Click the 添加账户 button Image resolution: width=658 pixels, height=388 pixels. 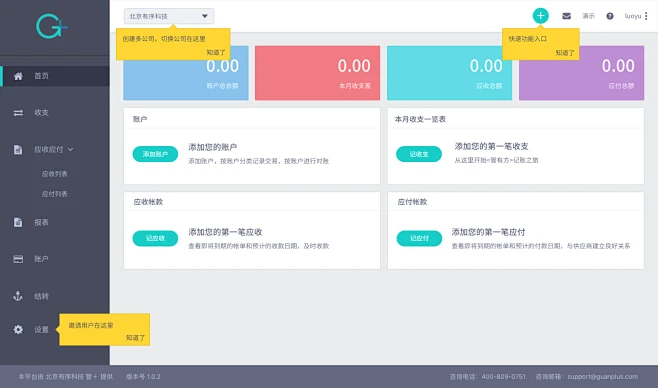coord(155,154)
